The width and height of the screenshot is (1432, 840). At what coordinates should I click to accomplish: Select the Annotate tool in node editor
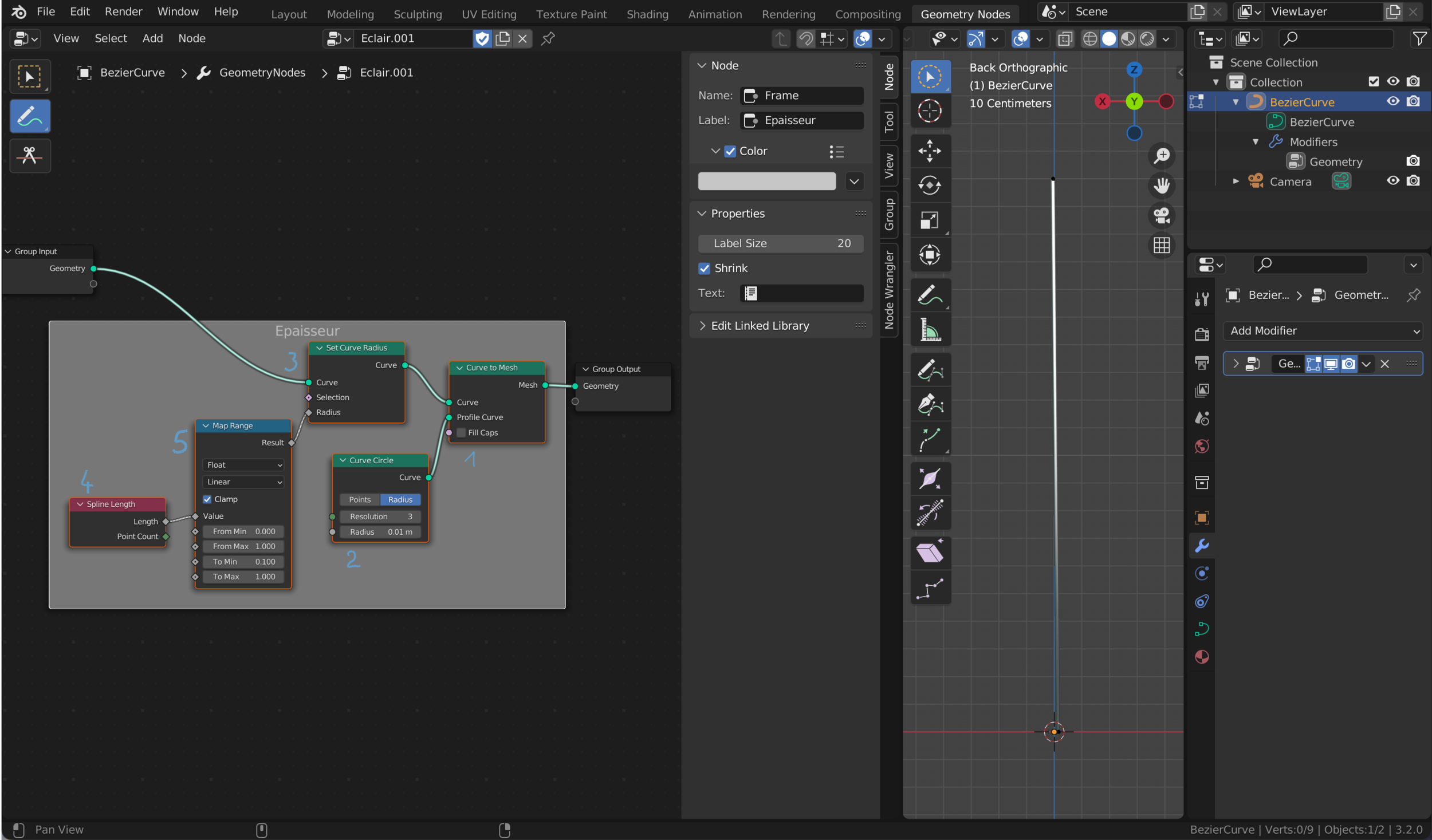(30, 116)
